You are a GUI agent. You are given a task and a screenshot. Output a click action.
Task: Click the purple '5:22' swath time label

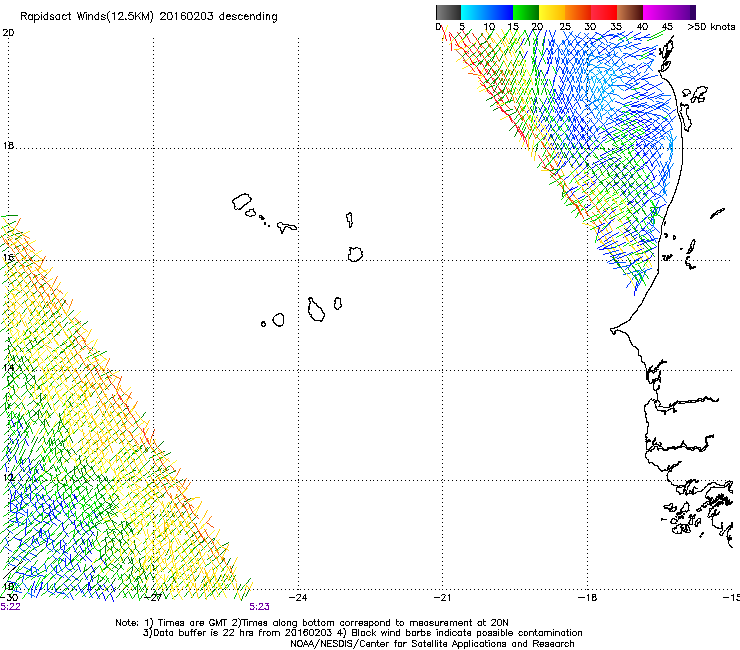[x=10, y=607]
